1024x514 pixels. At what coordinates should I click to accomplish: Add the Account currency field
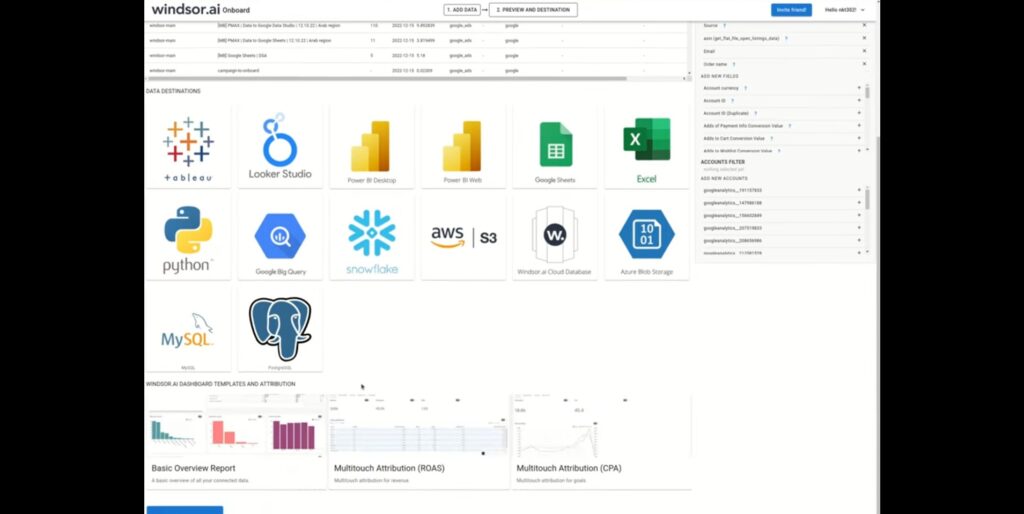pos(859,88)
